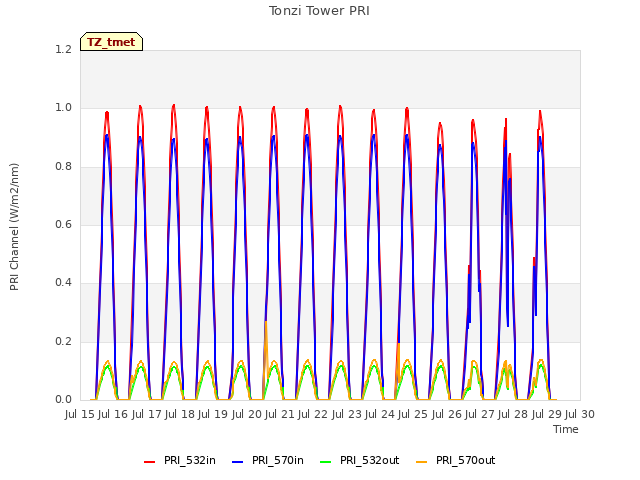Image resolution: width=640 pixels, height=480 pixels.
Task: Click the Jul 24 x-axis tick label
Action: point(380,414)
